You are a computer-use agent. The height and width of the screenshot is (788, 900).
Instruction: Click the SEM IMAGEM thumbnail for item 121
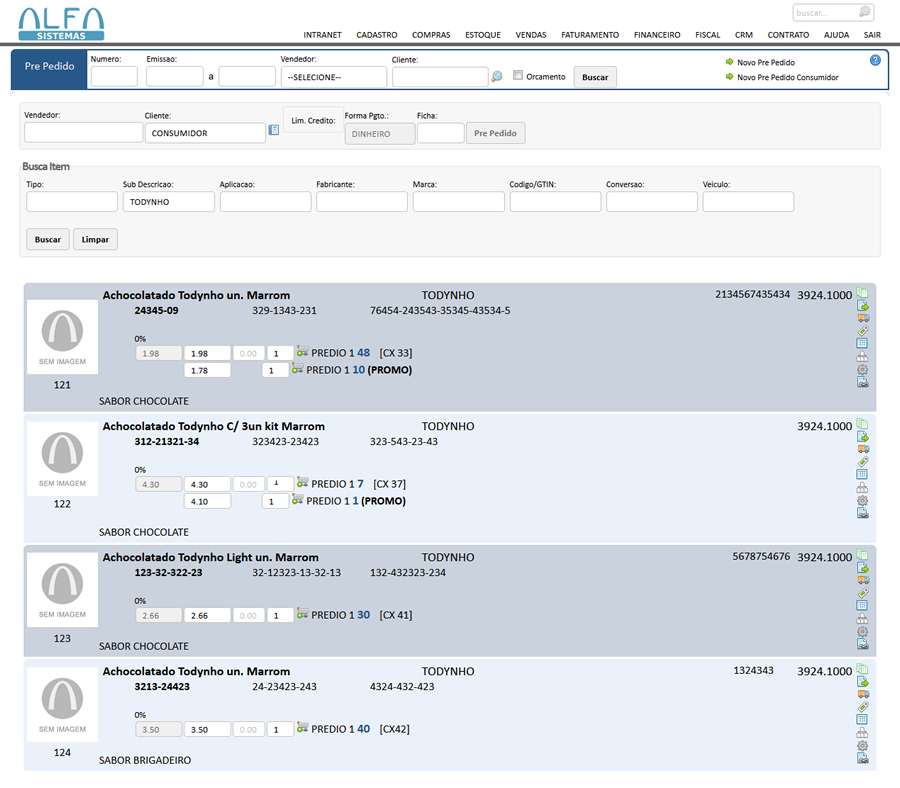click(x=63, y=337)
